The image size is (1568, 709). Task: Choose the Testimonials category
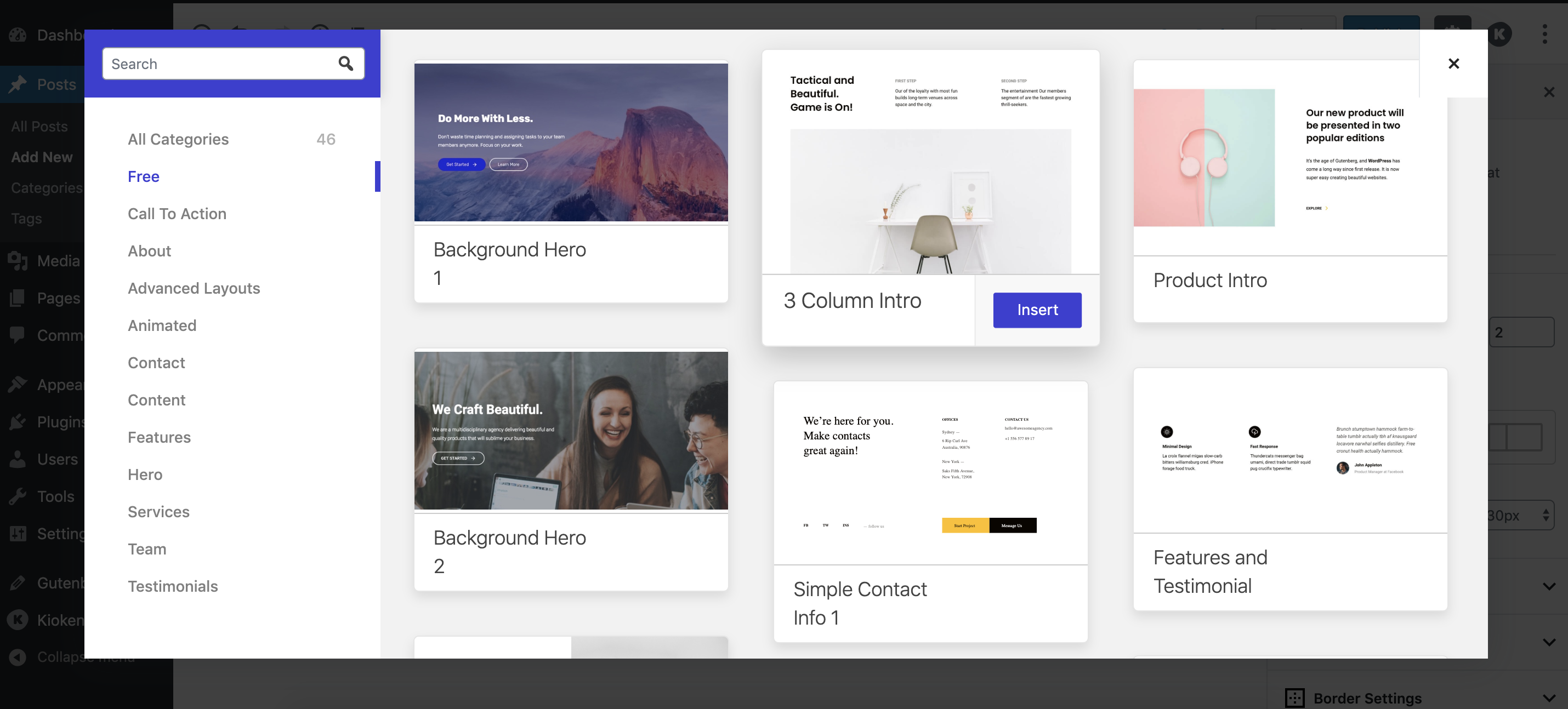[172, 586]
